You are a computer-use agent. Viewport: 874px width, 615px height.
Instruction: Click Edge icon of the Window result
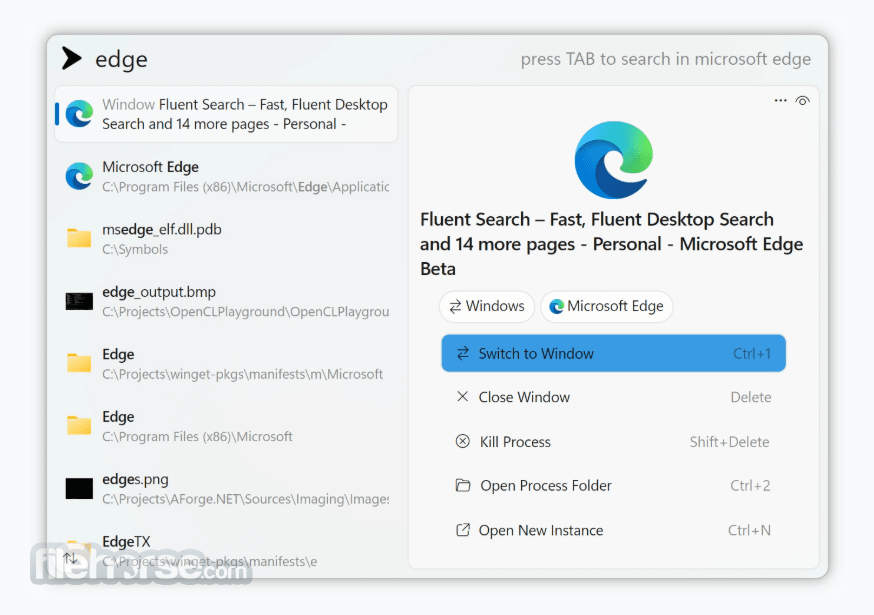[x=79, y=114]
